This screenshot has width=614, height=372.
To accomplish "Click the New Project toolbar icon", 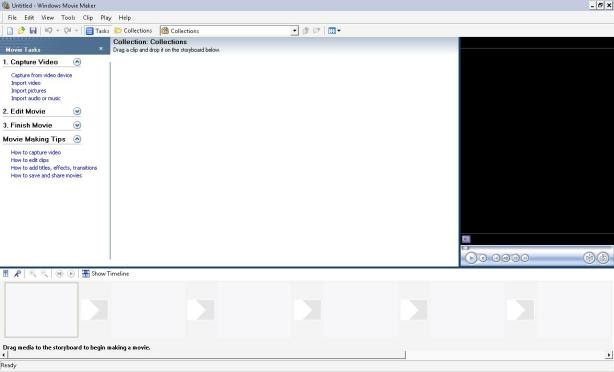I will pos(10,31).
